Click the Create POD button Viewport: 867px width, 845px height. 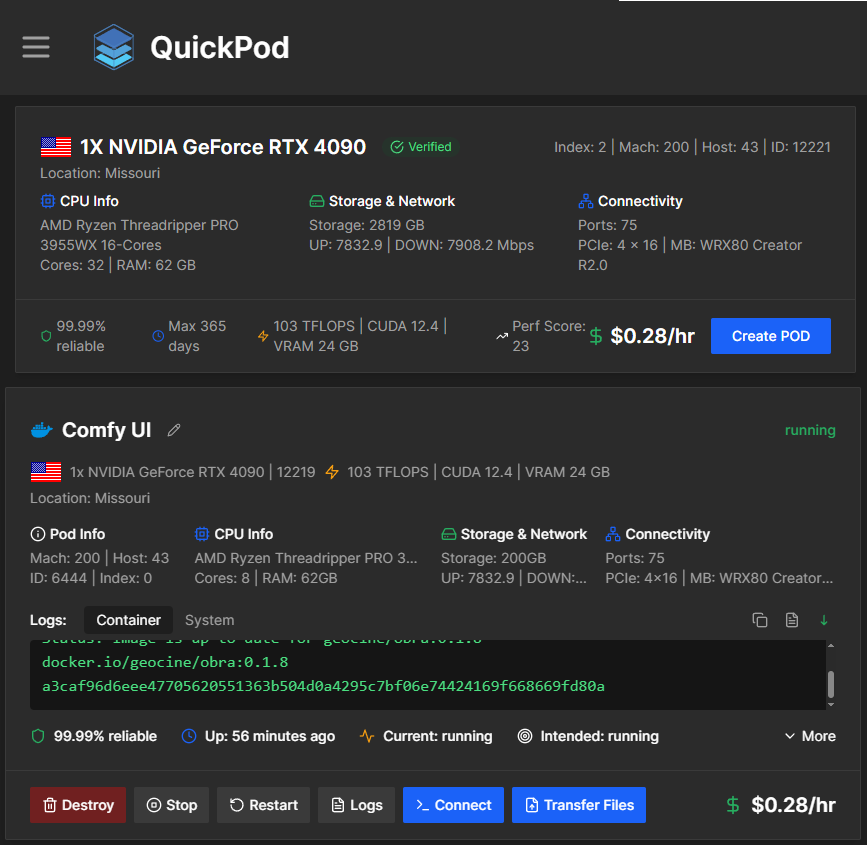(x=771, y=336)
